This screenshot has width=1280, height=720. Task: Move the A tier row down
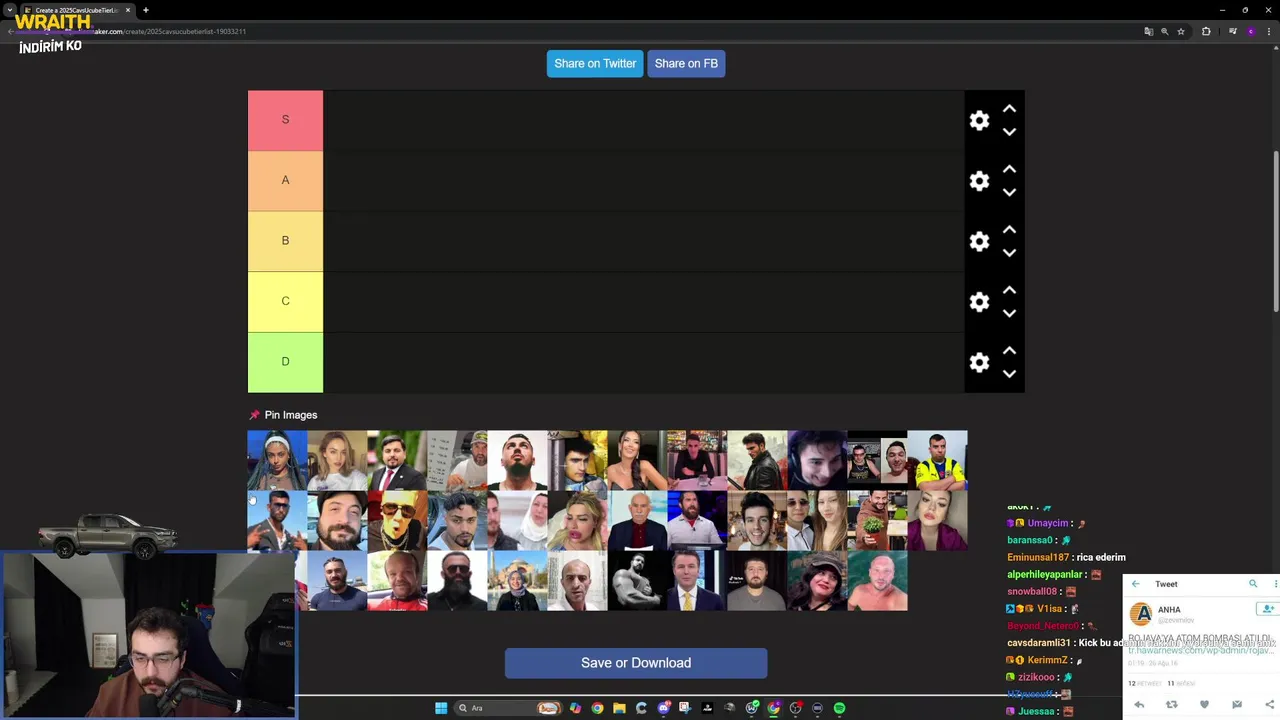[x=1009, y=192]
